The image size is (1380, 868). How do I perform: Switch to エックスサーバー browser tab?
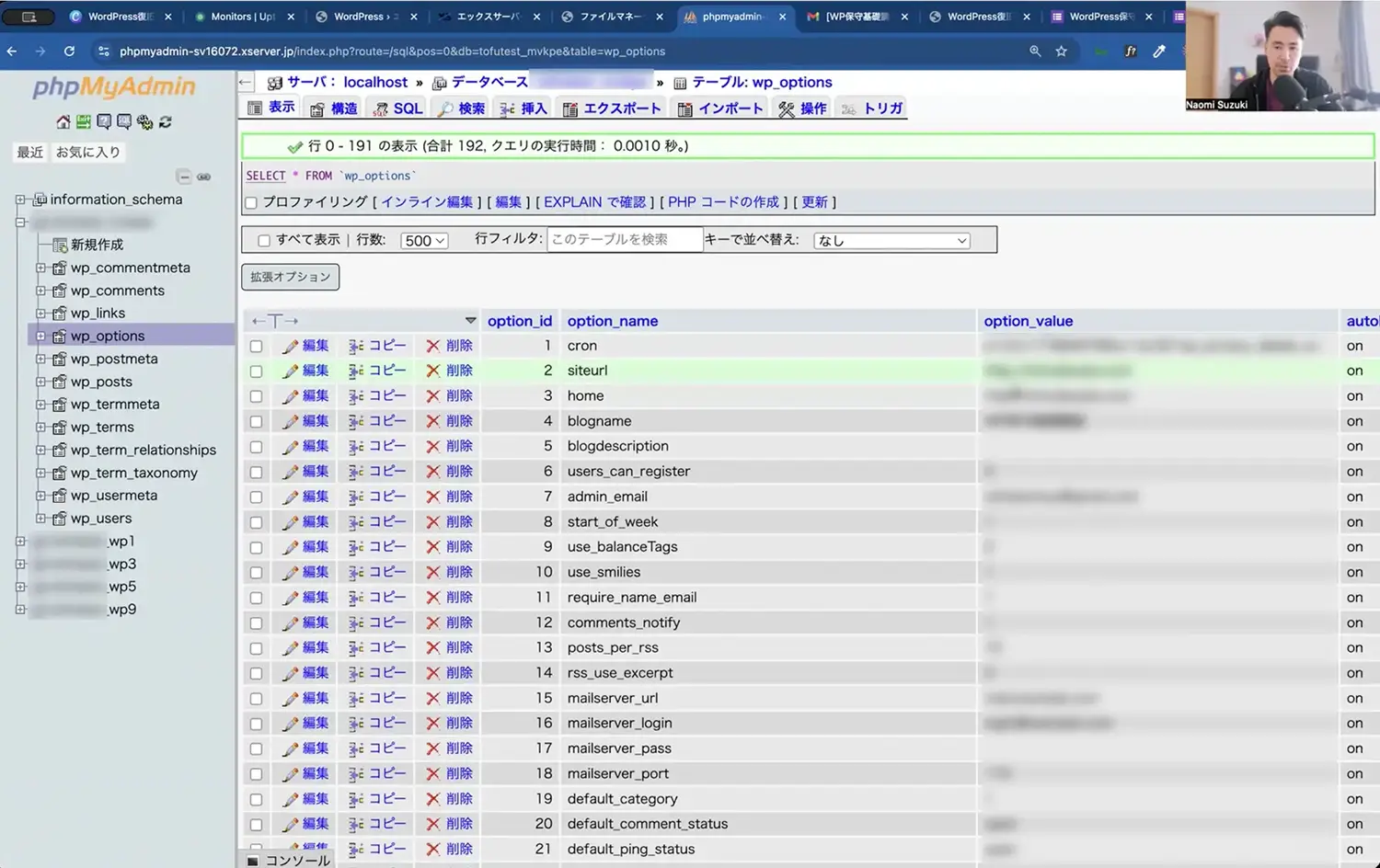tap(489, 17)
